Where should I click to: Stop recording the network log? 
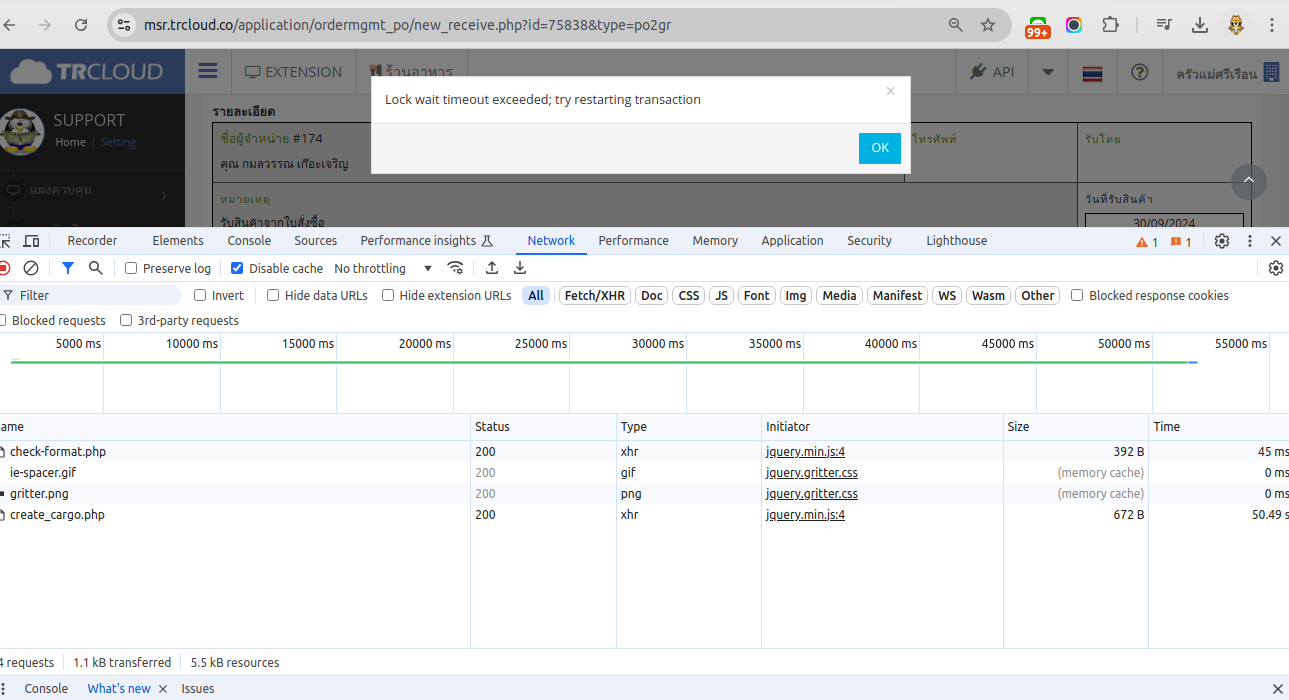(x=4, y=268)
